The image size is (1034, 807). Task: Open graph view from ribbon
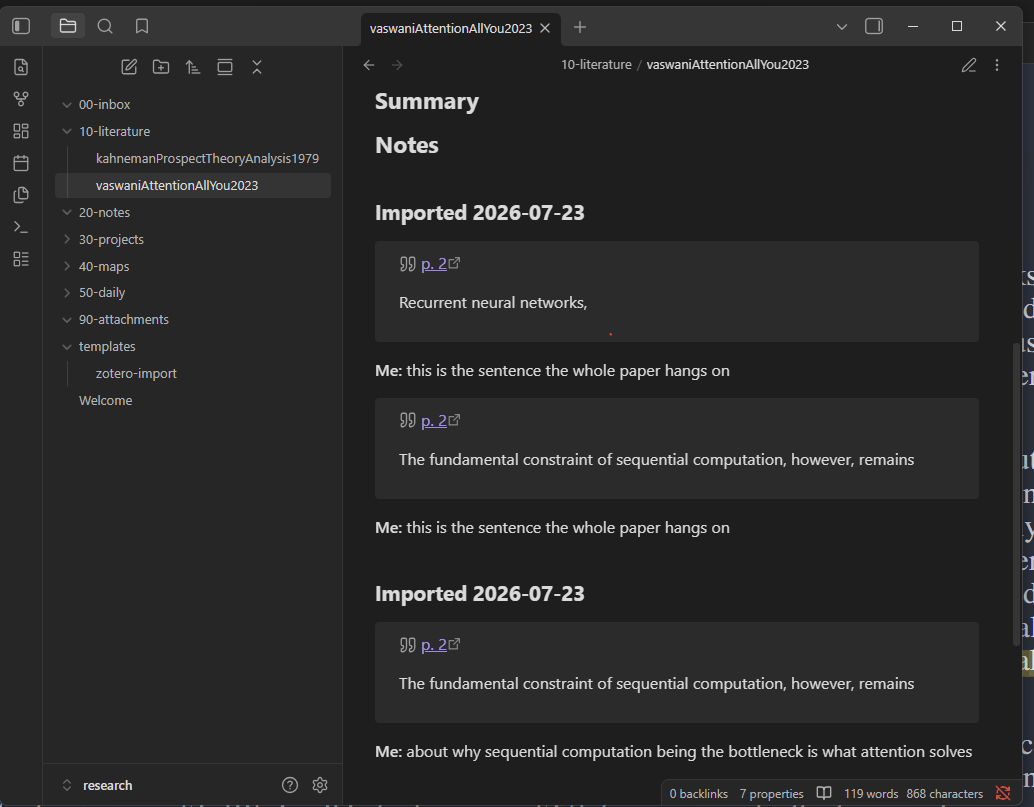(x=21, y=99)
